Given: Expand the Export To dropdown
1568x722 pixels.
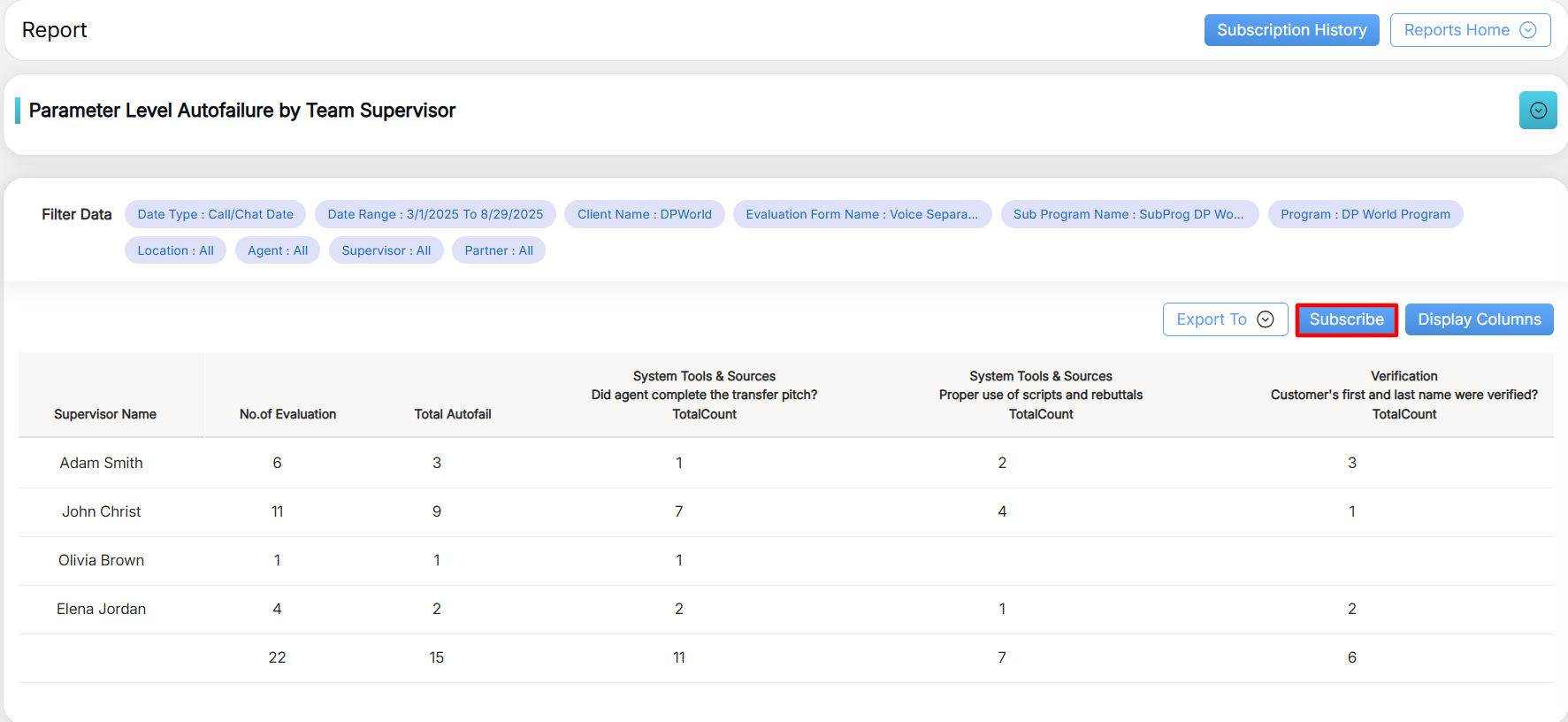Looking at the screenshot, I should [1224, 319].
